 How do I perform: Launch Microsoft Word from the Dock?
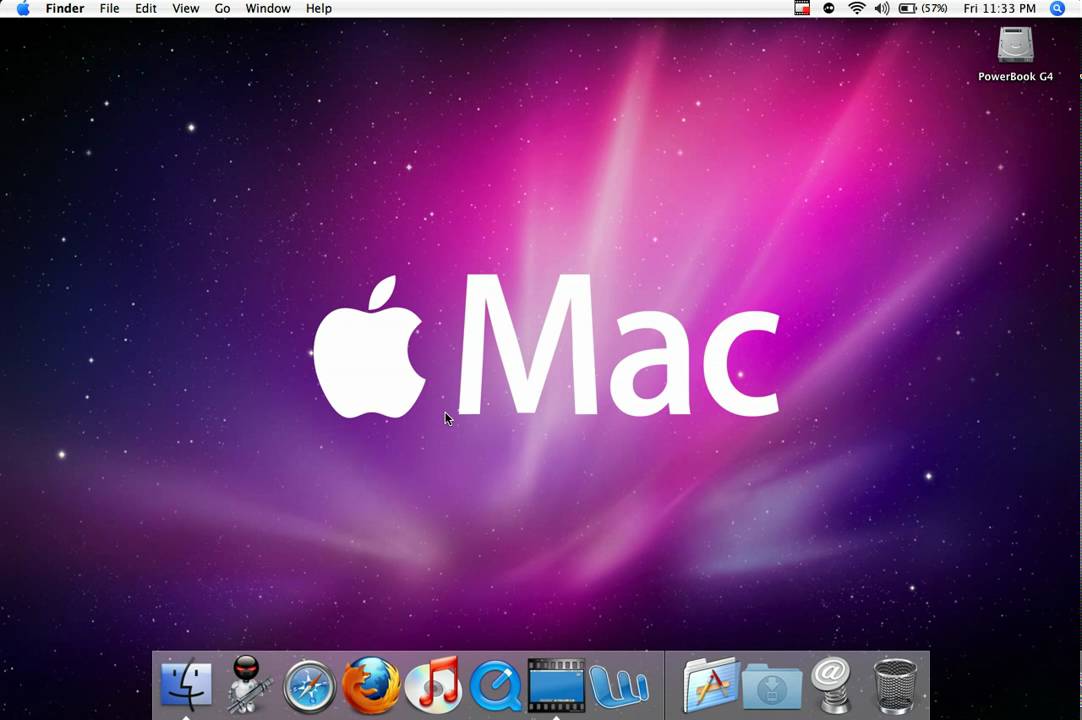click(x=619, y=687)
